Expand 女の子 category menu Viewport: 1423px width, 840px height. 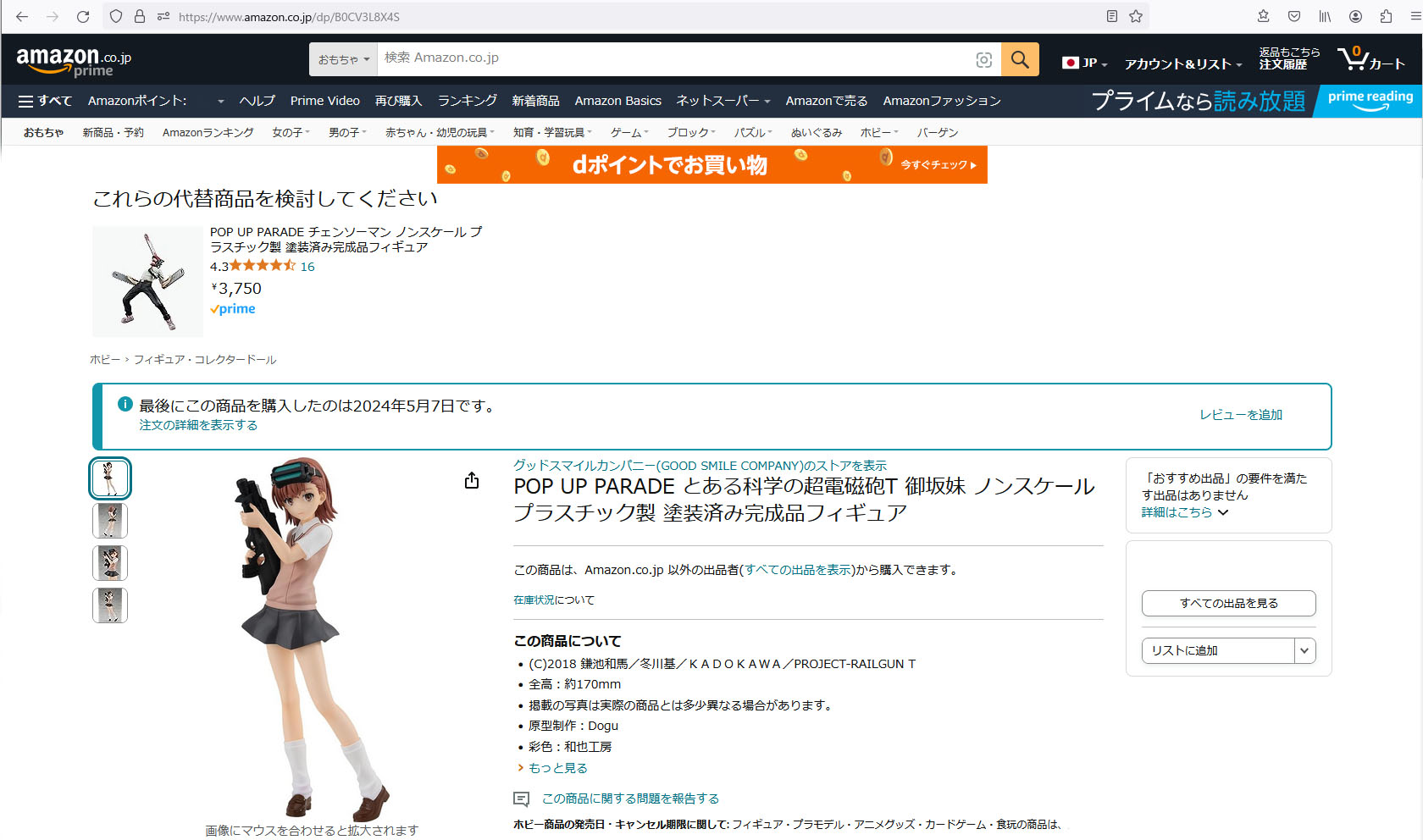291,132
